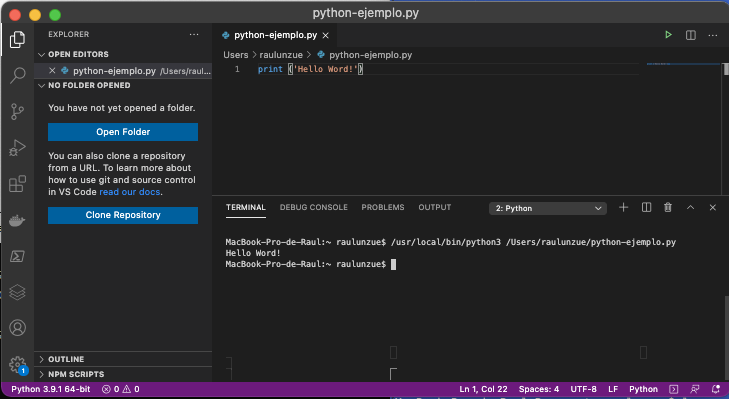Click Ln 1, Col 22 in status bar
729x399 pixels.
click(483, 389)
